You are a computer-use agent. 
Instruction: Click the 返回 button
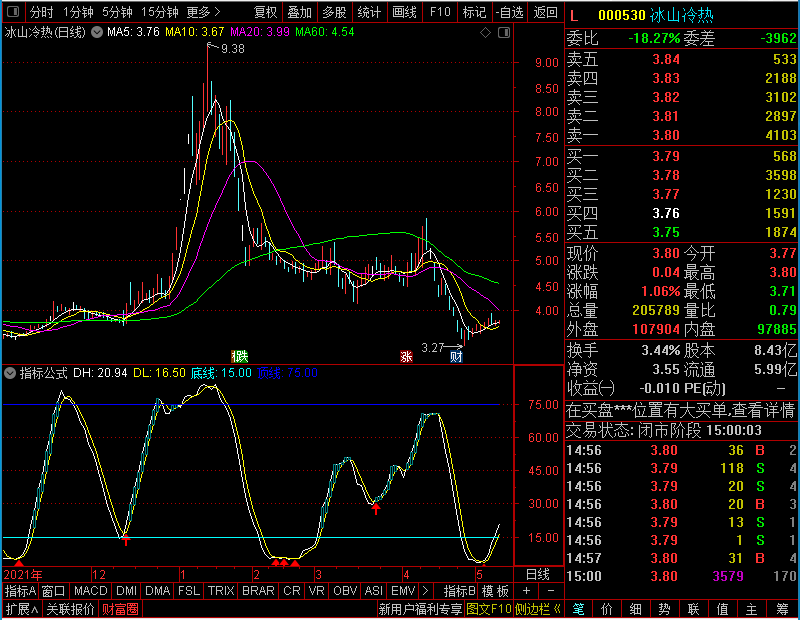[545, 12]
